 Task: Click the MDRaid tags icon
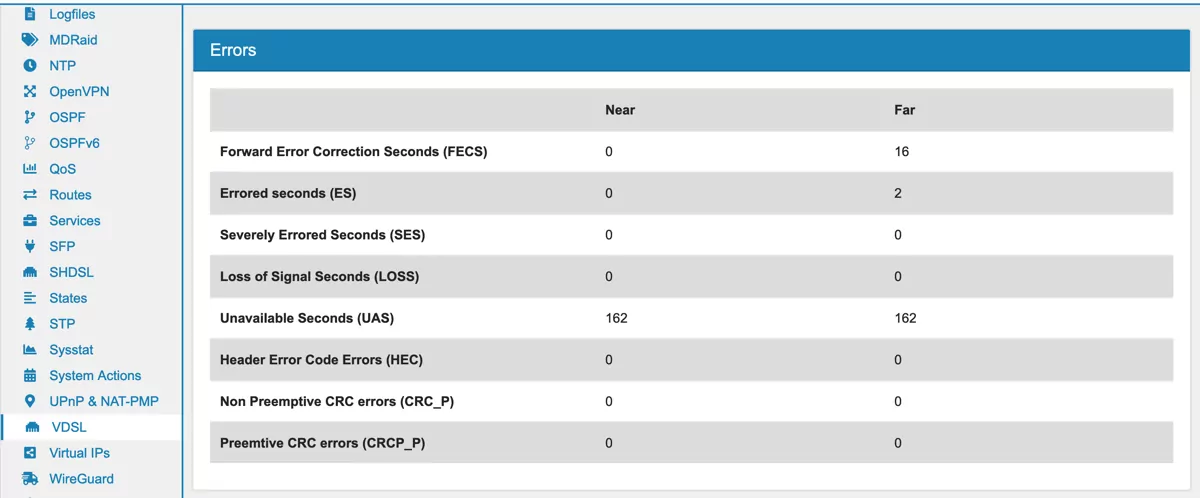(x=30, y=40)
